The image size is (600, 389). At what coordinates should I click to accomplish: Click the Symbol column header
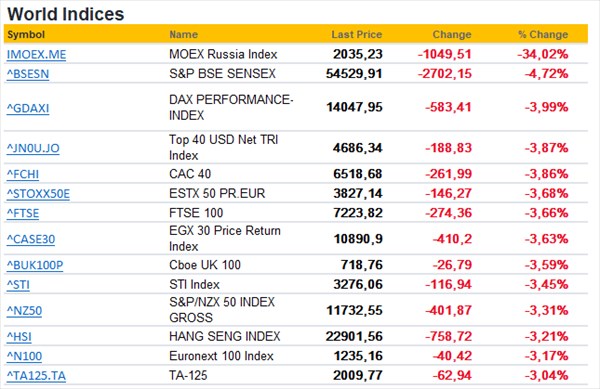pos(26,34)
